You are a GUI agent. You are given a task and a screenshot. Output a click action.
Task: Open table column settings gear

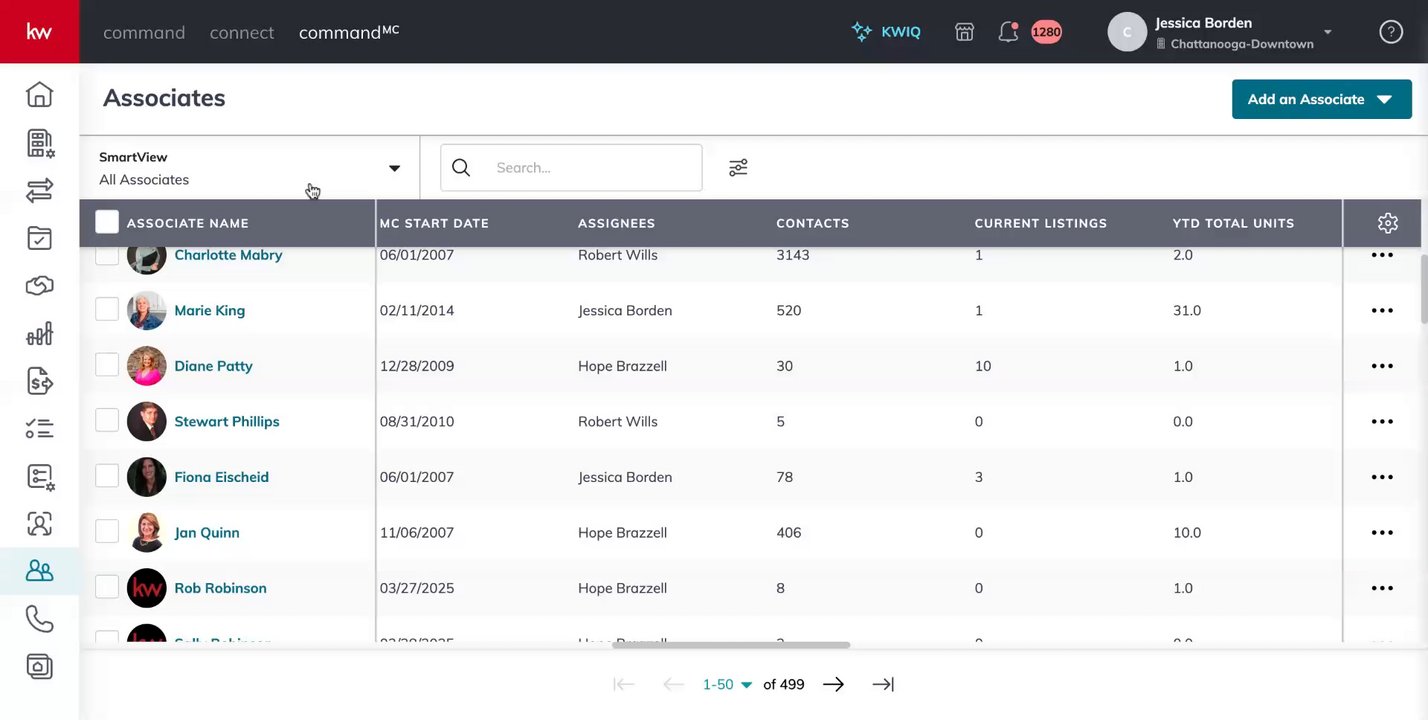(1387, 223)
